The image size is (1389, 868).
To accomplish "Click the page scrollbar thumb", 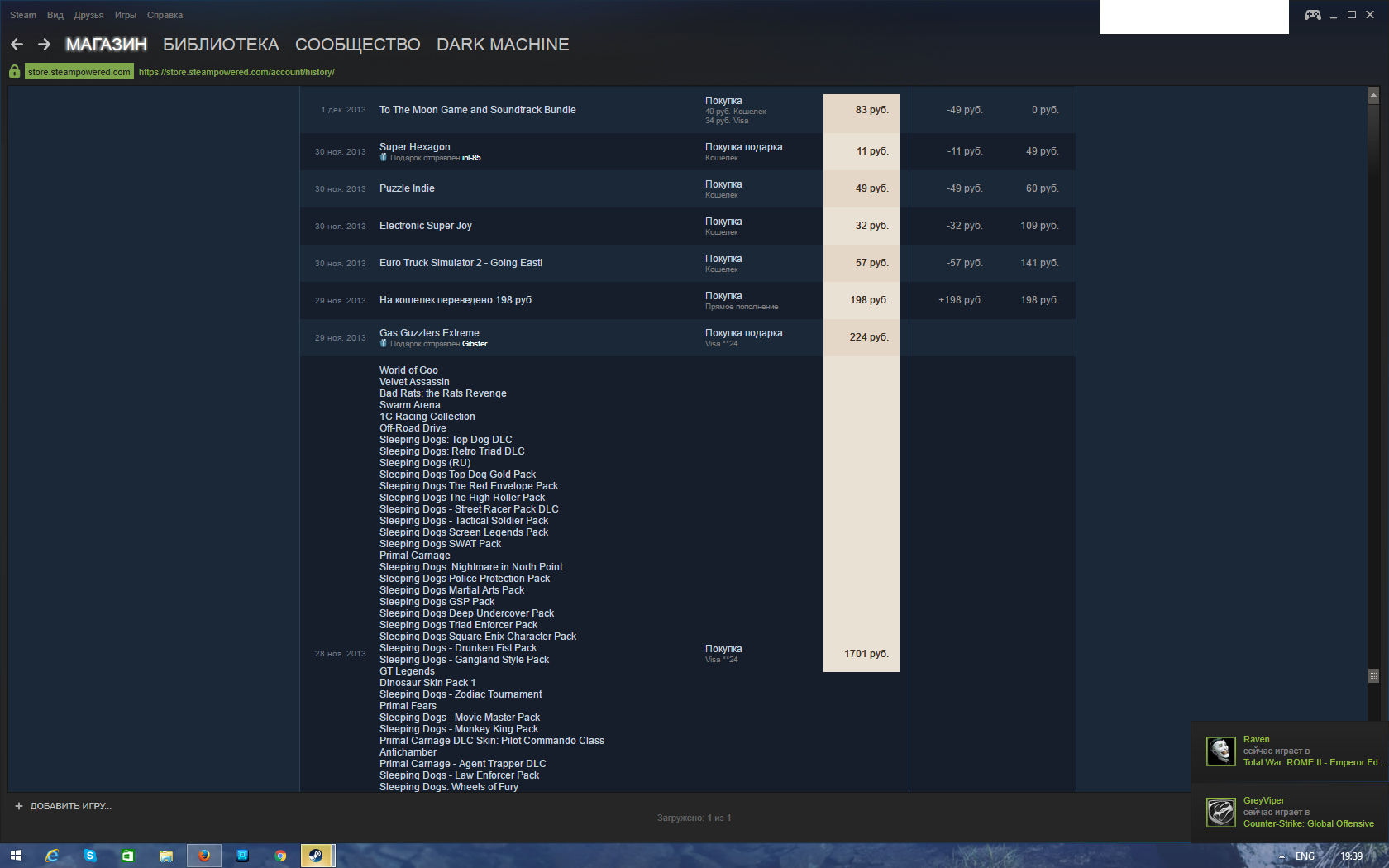I will (1374, 676).
